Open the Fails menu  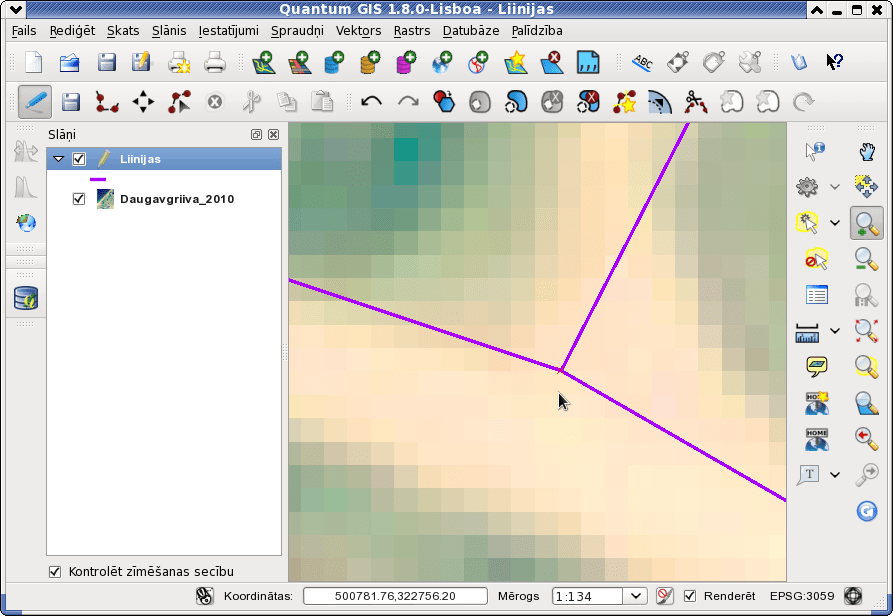tap(24, 31)
